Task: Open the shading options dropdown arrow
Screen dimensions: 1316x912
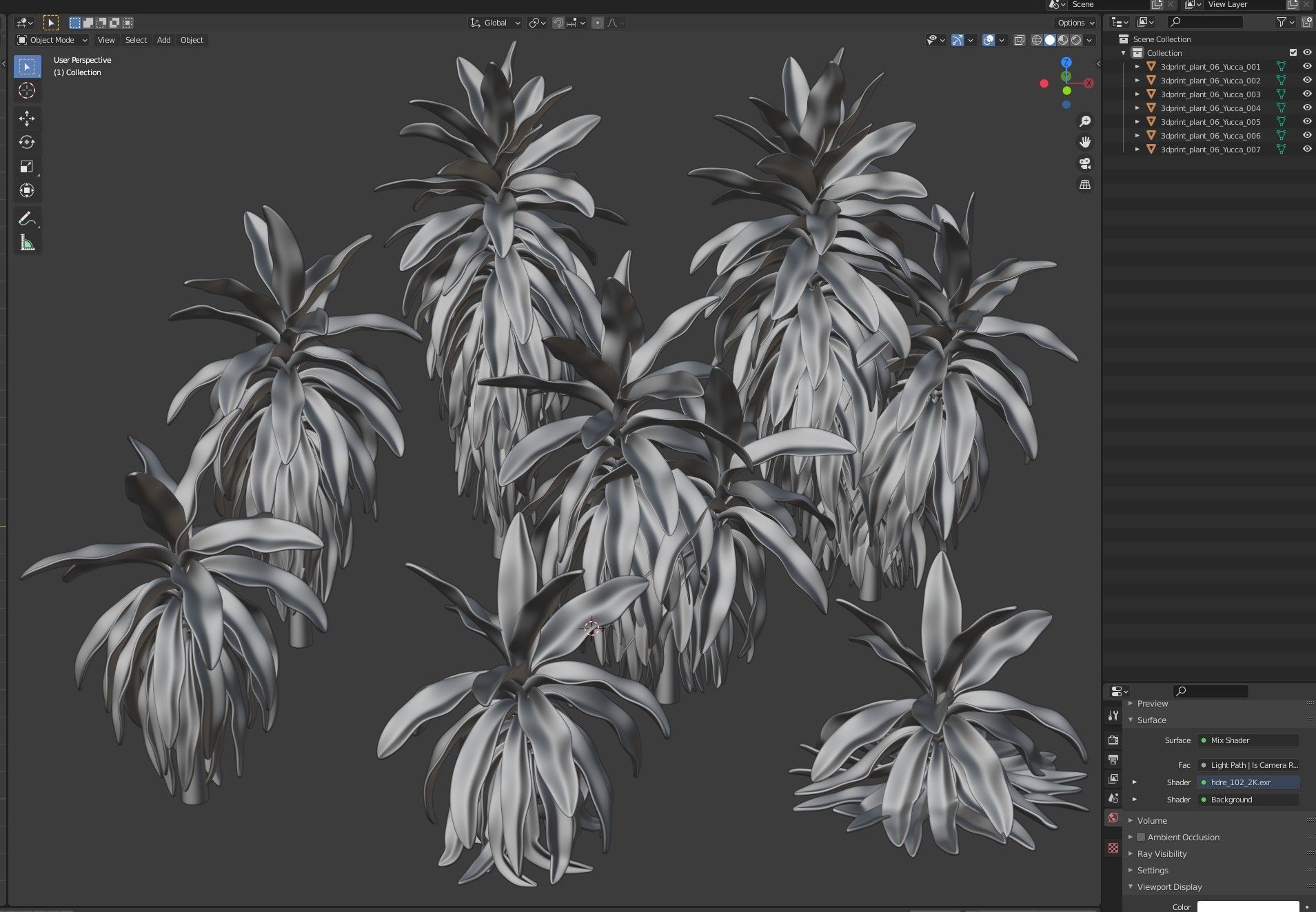Action: (1090, 40)
